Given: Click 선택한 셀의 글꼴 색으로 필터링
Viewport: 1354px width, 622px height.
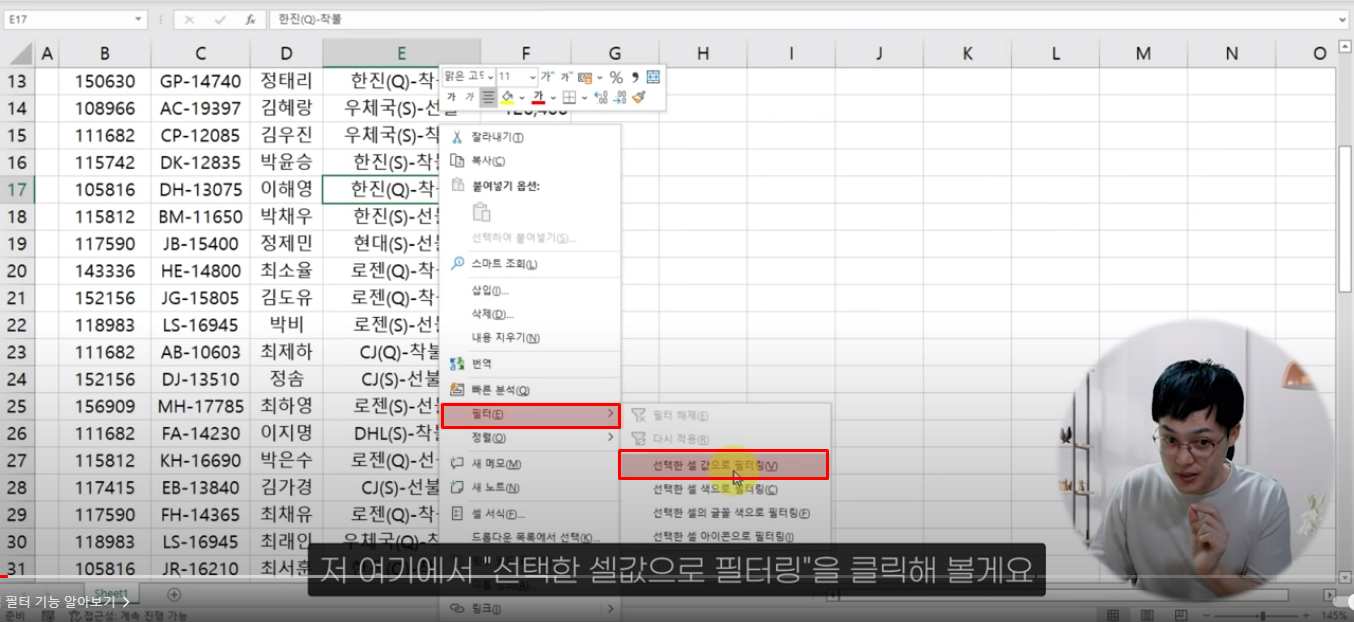Looking at the screenshot, I should [x=724, y=513].
